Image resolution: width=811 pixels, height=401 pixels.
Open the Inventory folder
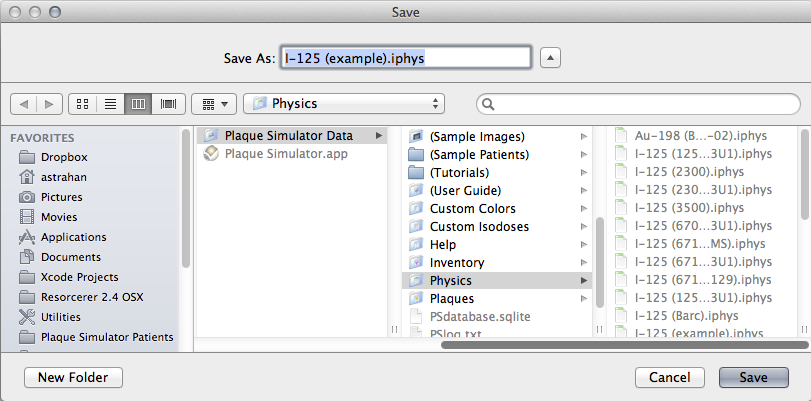457,263
